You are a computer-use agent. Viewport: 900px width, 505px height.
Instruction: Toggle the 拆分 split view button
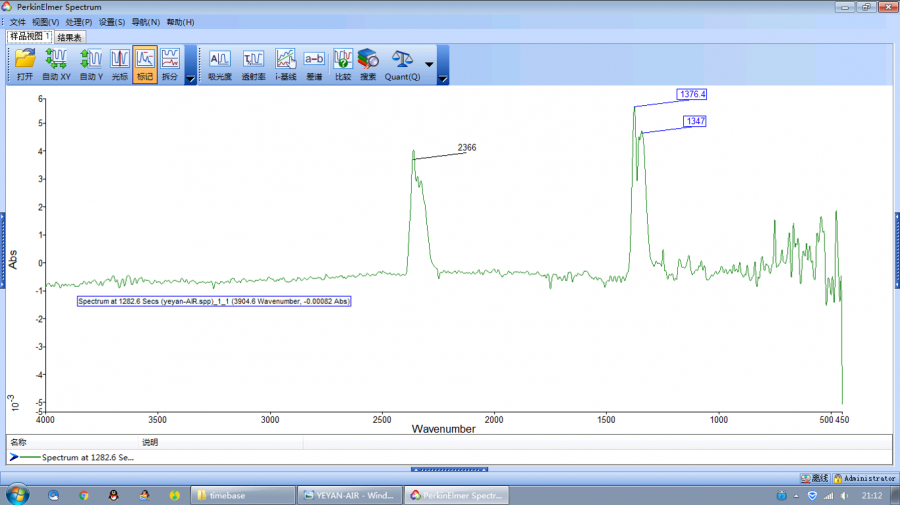tap(170, 63)
